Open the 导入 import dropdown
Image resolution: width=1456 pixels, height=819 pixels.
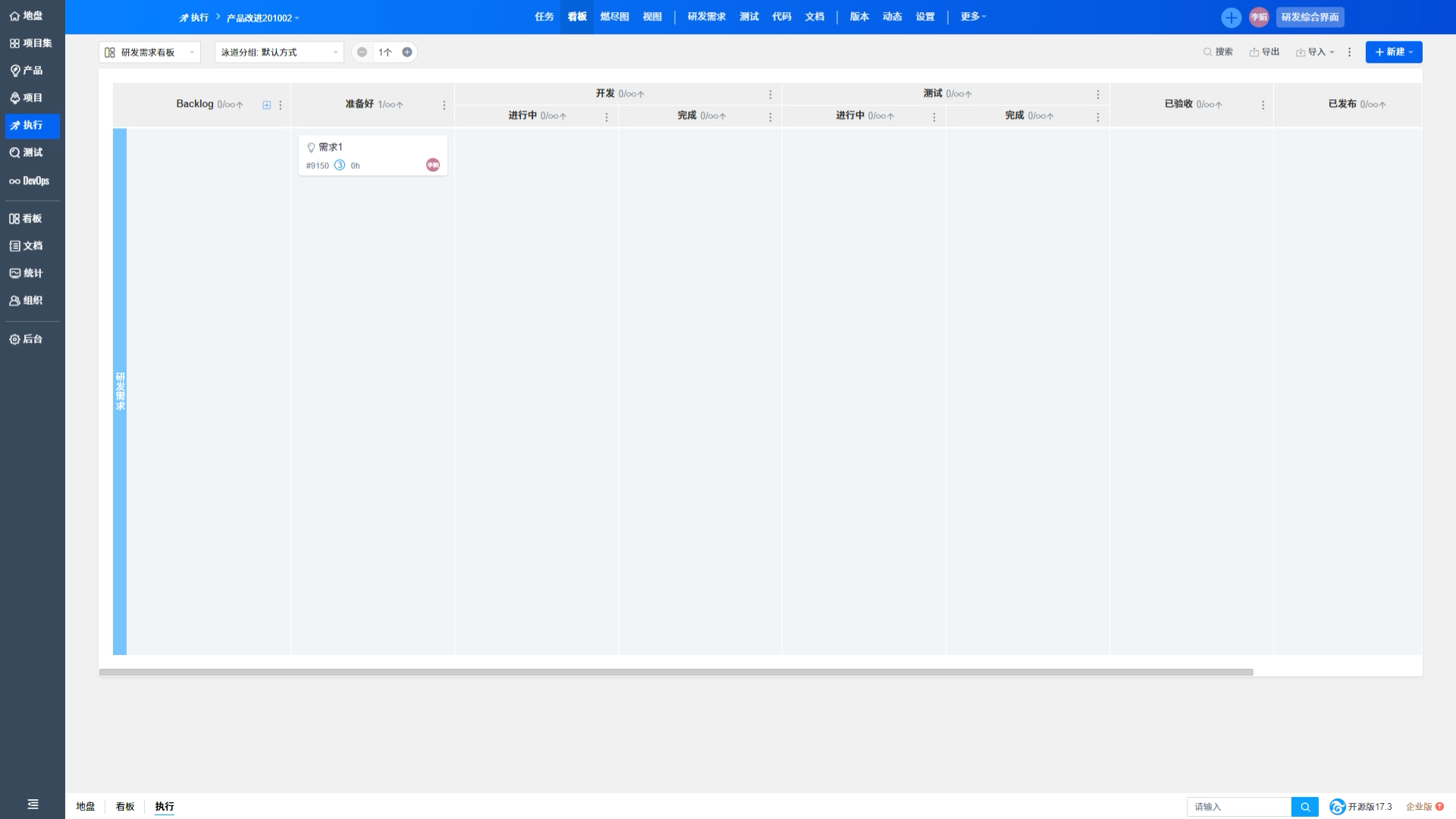coord(1315,52)
